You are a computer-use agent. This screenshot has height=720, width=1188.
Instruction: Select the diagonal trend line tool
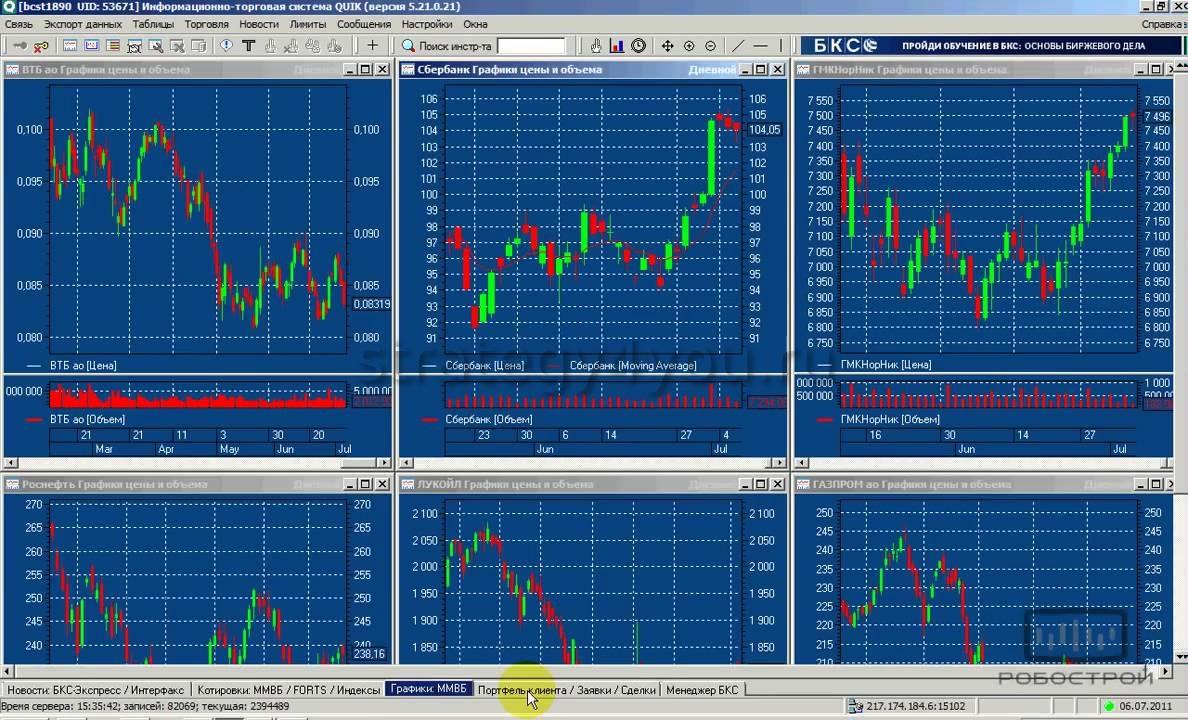[739, 46]
